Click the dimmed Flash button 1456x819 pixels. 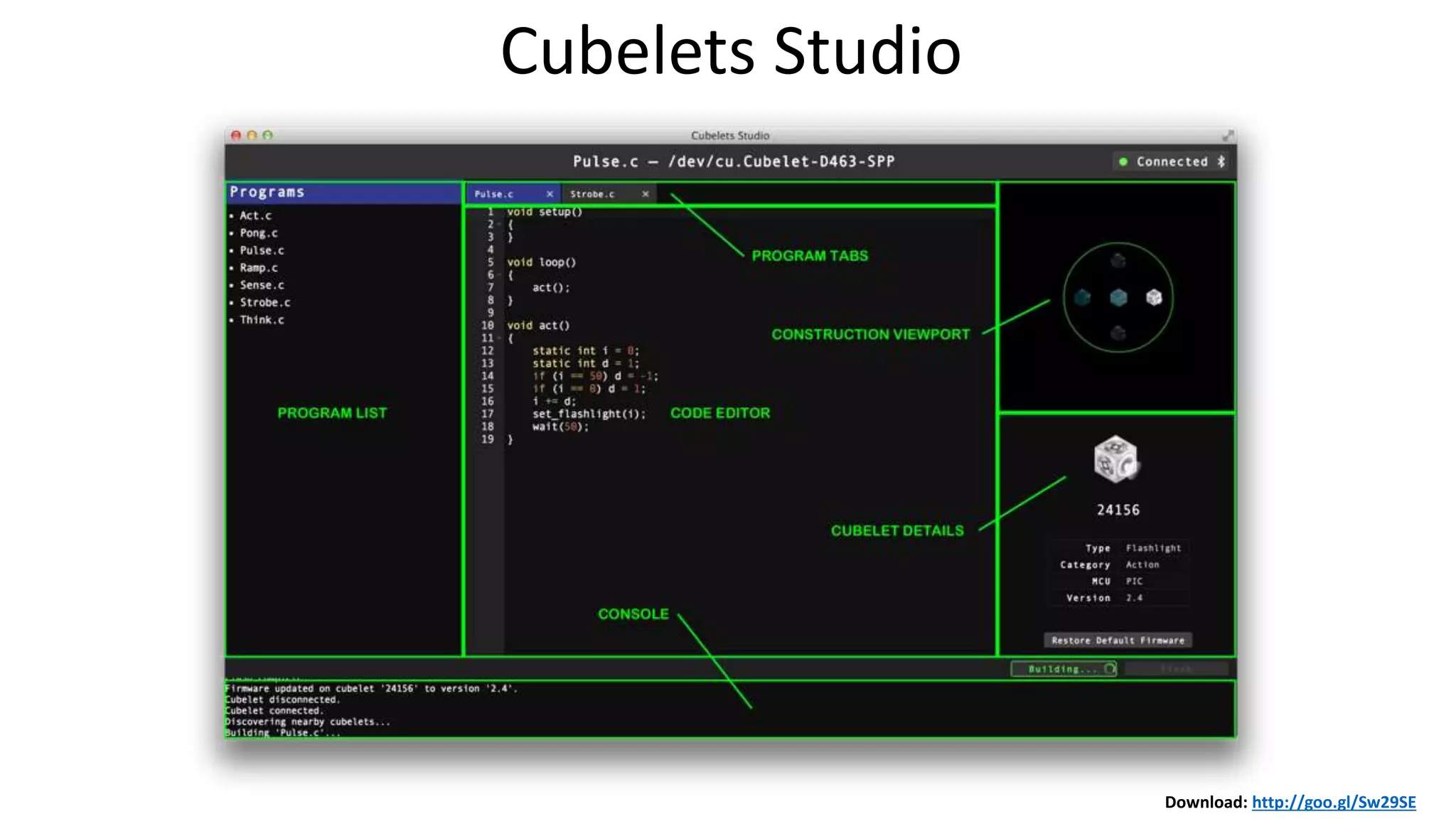point(1177,669)
